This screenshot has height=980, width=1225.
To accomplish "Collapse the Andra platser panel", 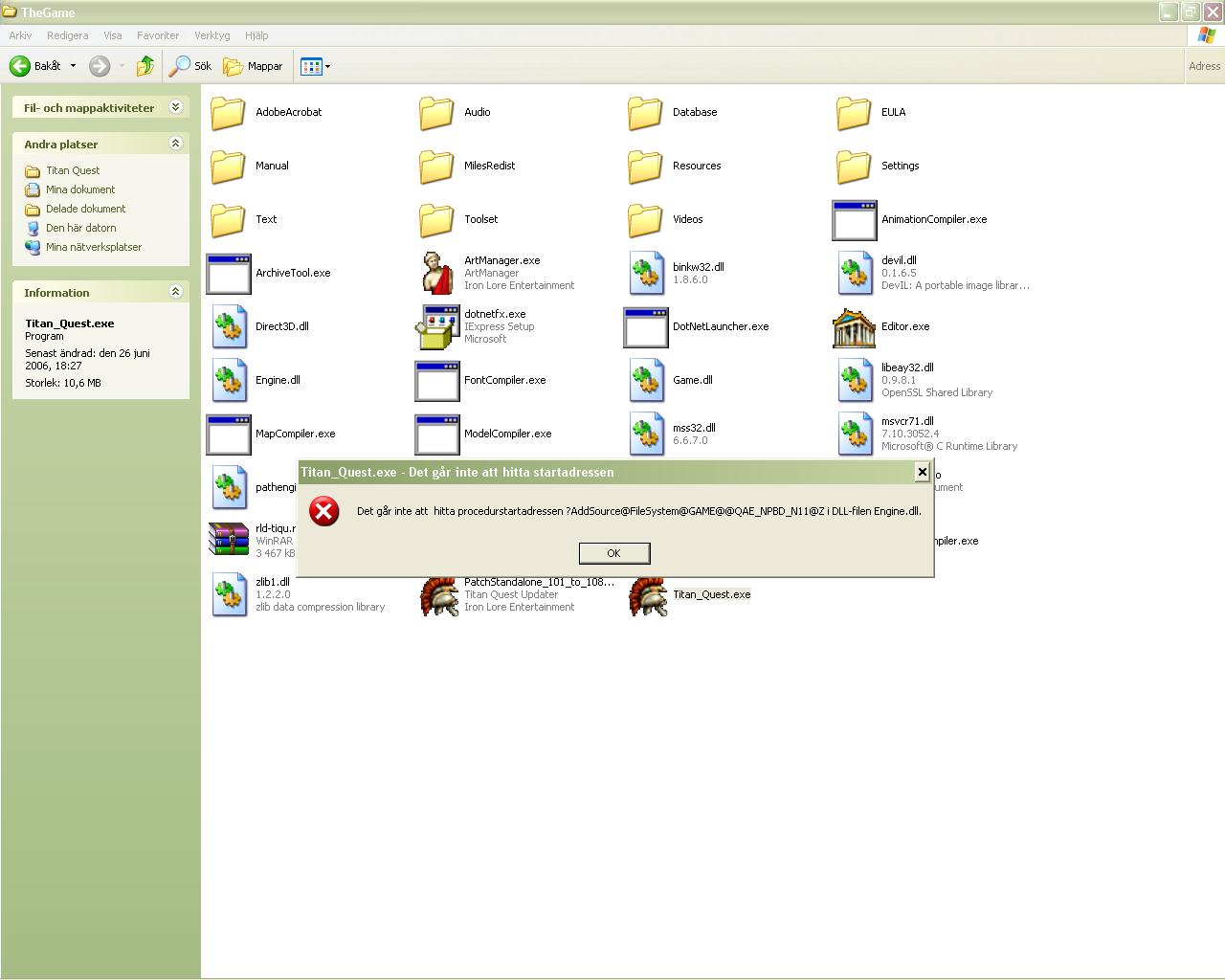I will 176,144.
